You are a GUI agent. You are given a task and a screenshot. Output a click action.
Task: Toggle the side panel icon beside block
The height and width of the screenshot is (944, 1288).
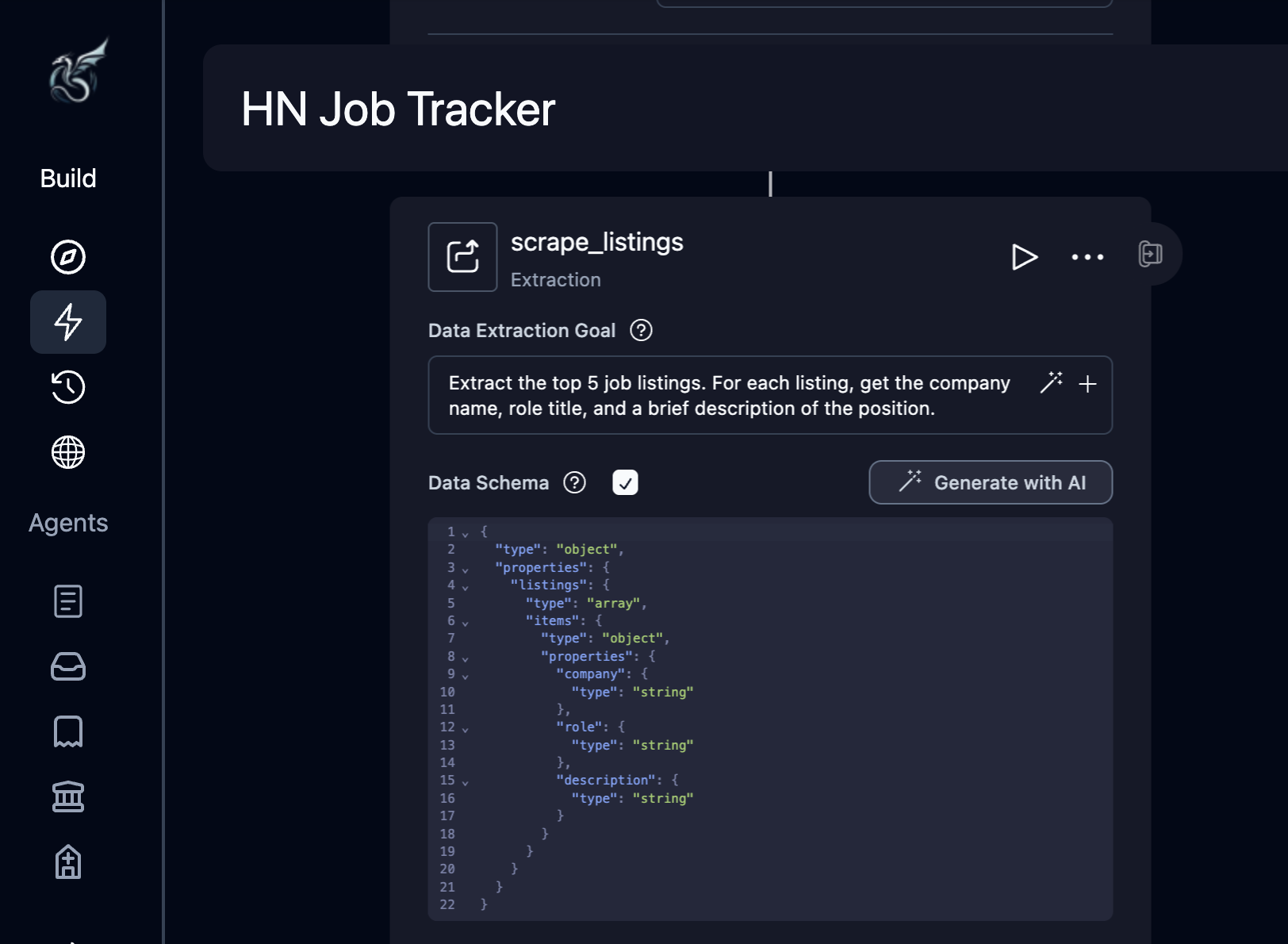tap(1150, 254)
